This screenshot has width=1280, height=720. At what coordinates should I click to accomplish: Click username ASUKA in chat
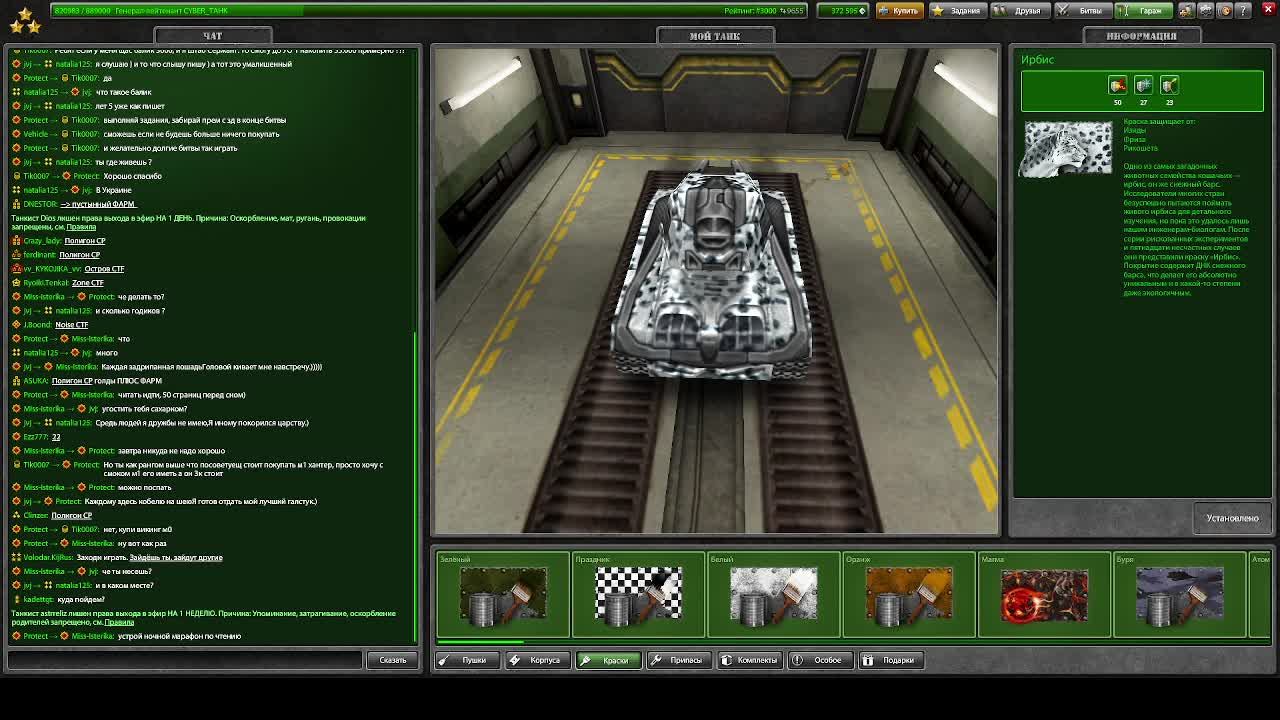[x=35, y=381]
